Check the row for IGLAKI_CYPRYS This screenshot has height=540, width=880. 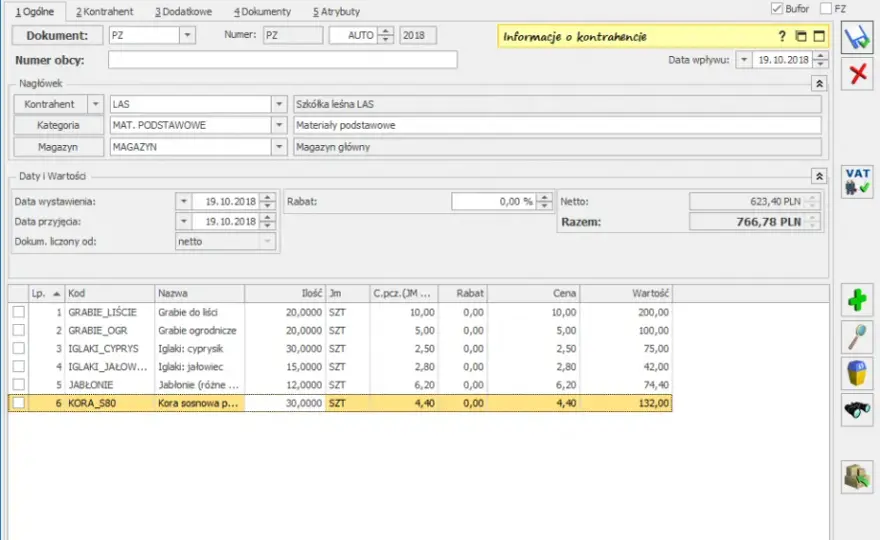pos(19,348)
